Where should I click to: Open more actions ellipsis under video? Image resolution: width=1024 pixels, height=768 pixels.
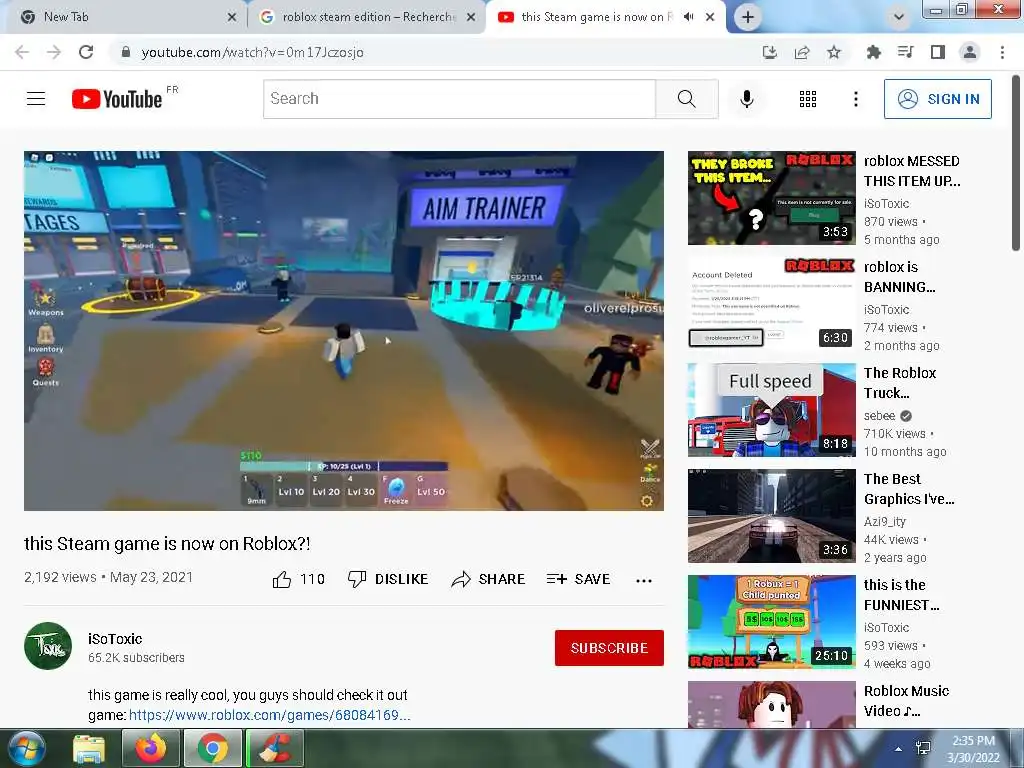click(x=644, y=580)
